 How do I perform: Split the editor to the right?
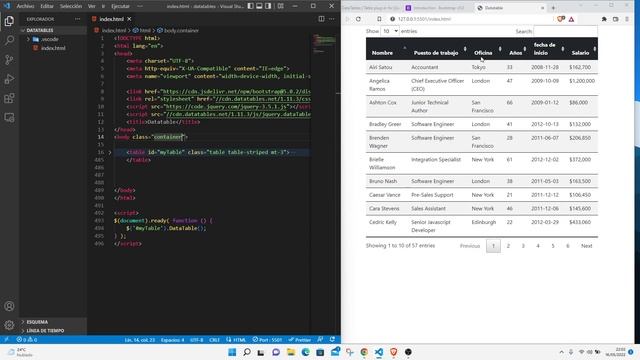(321, 19)
